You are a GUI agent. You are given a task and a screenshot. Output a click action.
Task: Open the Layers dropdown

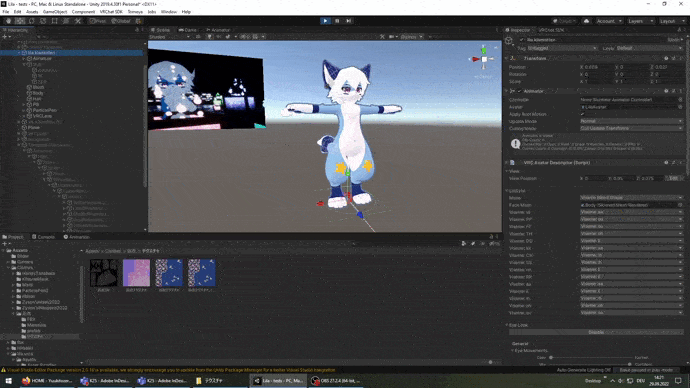(x=640, y=21)
